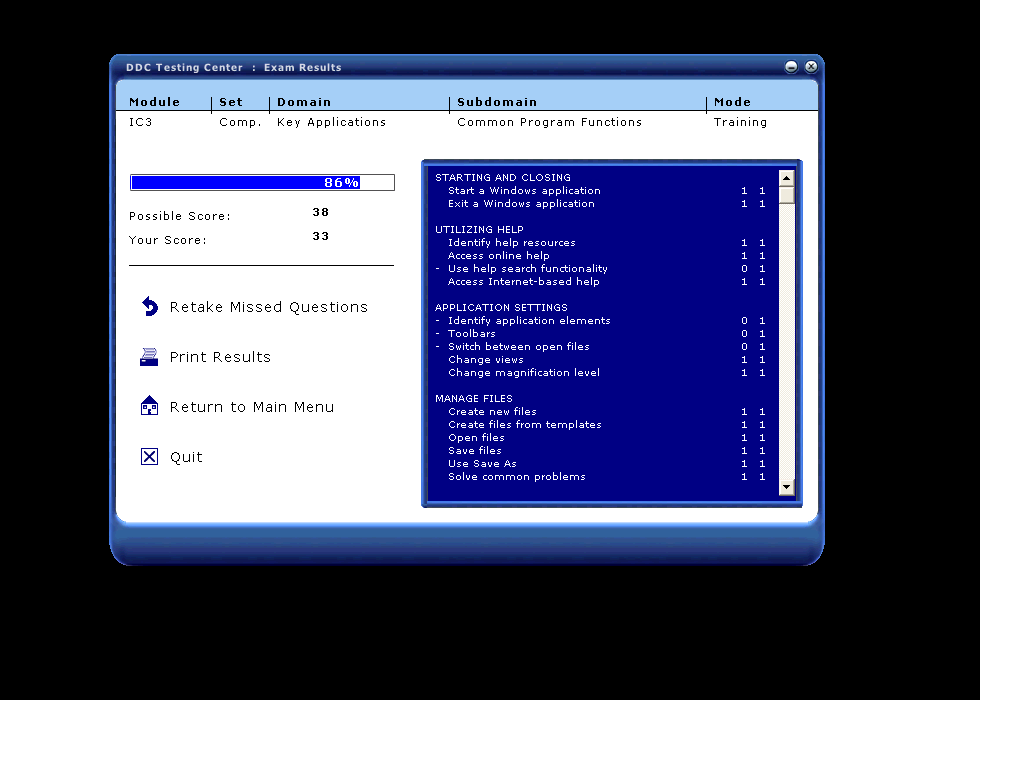Click the UTILIZING HELP heading
1024x768 pixels.
pyautogui.click(x=479, y=230)
